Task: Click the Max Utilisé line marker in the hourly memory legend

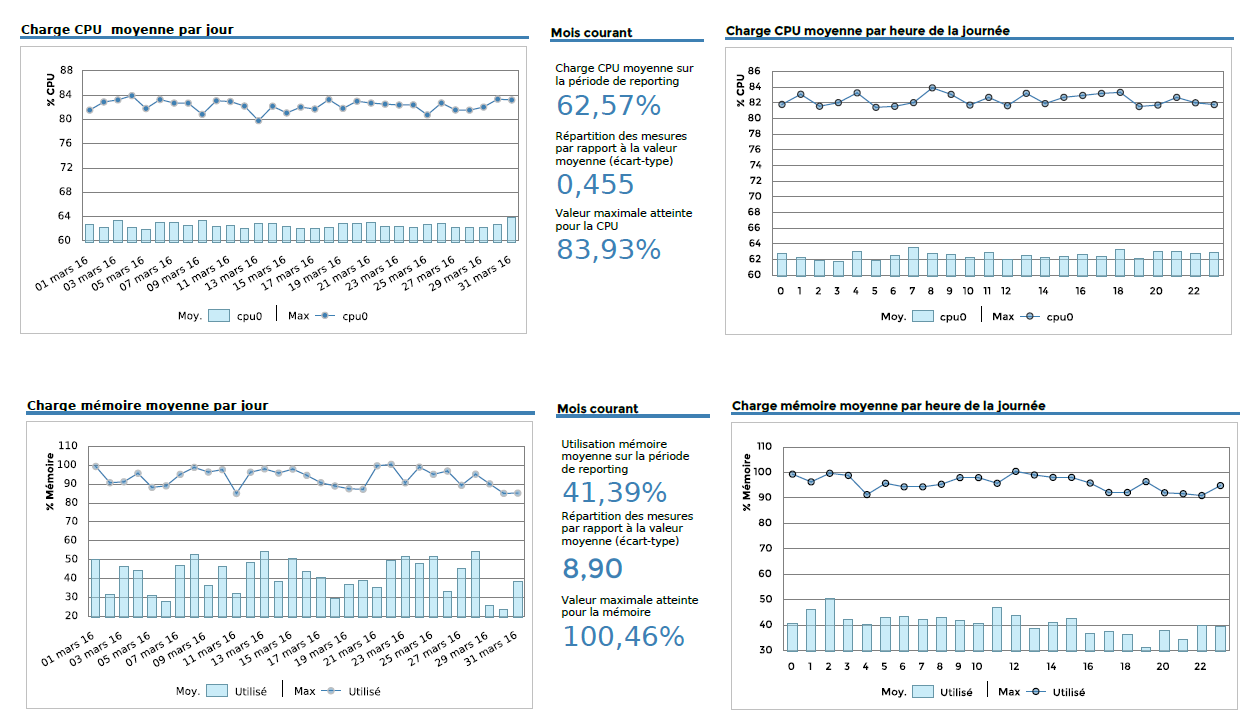Action: point(1038,692)
